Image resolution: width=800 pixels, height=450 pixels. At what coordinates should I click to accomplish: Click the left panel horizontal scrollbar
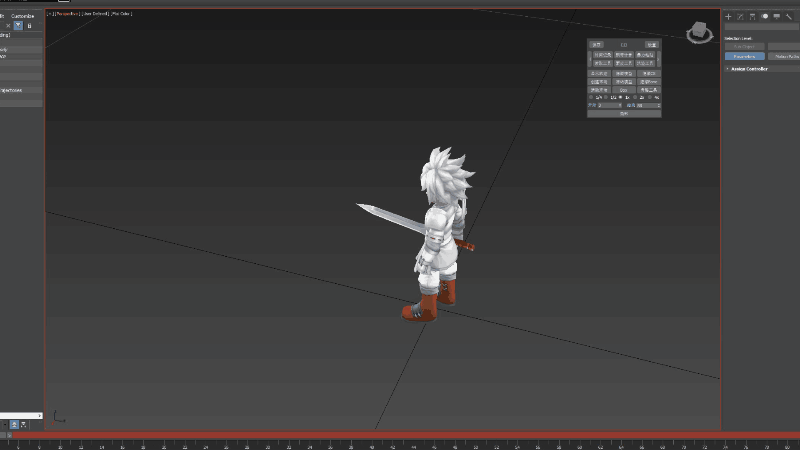(x=21, y=415)
